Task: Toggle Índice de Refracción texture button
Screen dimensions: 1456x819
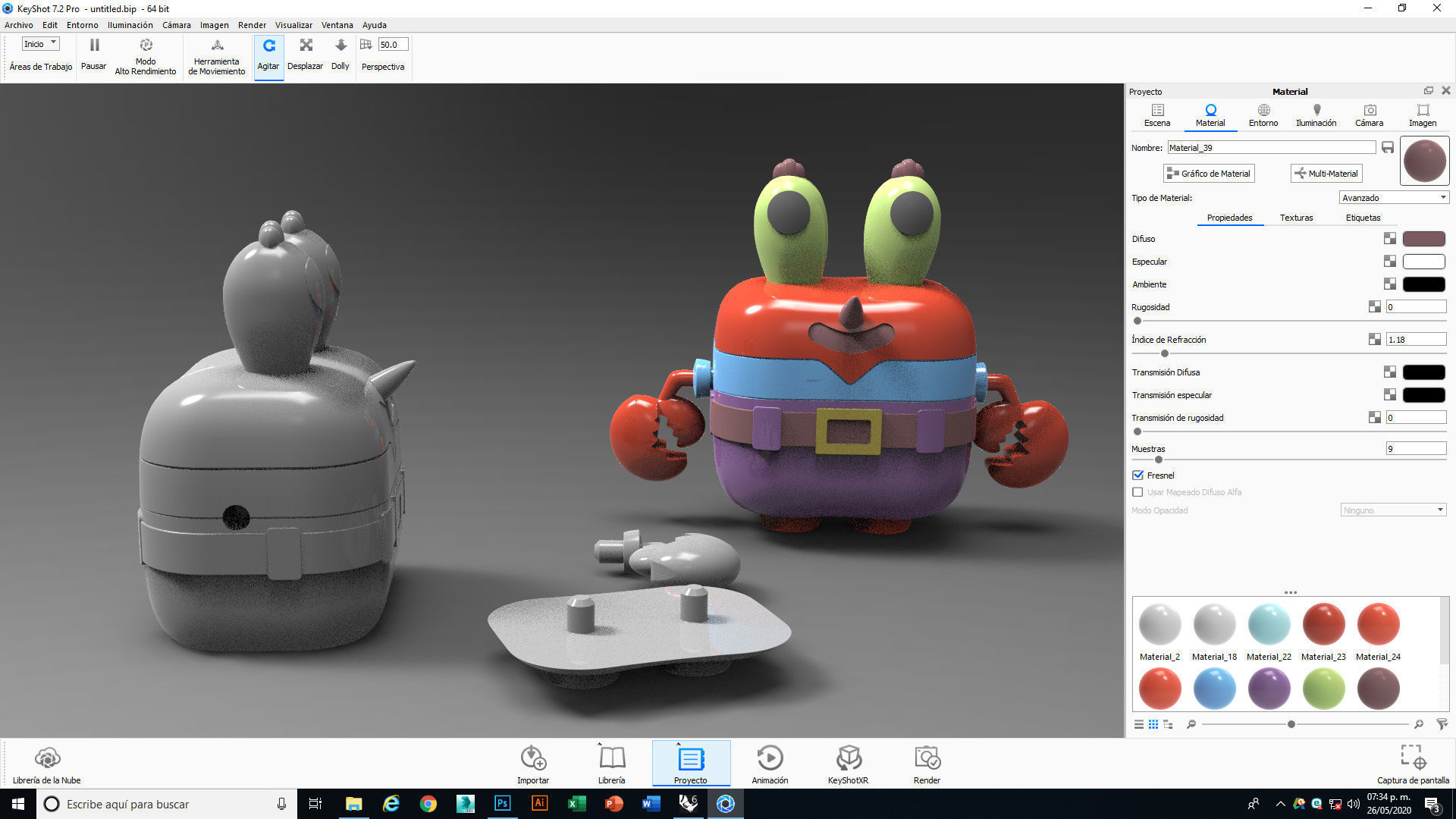Action: tap(1374, 340)
